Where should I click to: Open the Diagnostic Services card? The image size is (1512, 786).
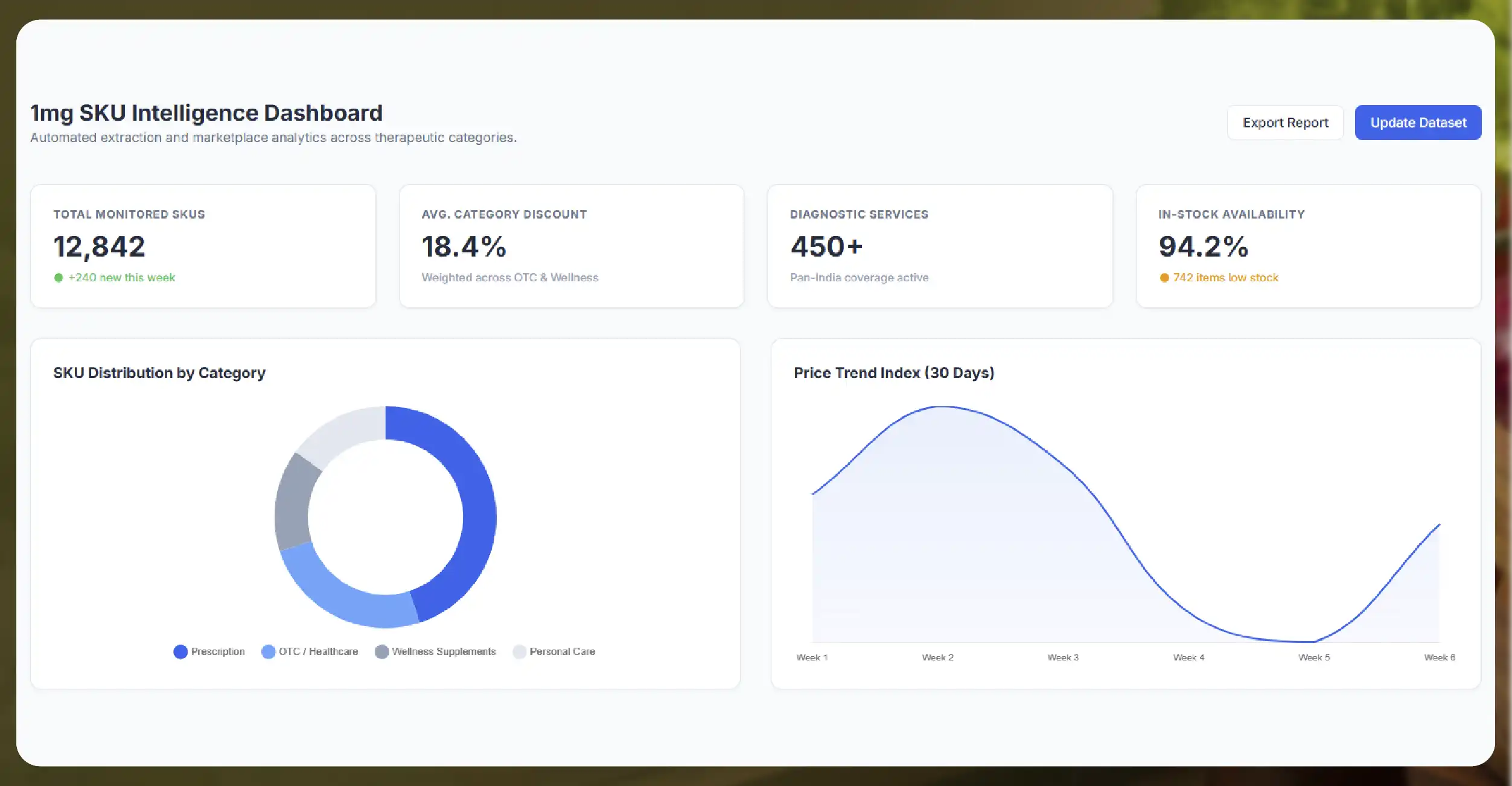pos(939,246)
